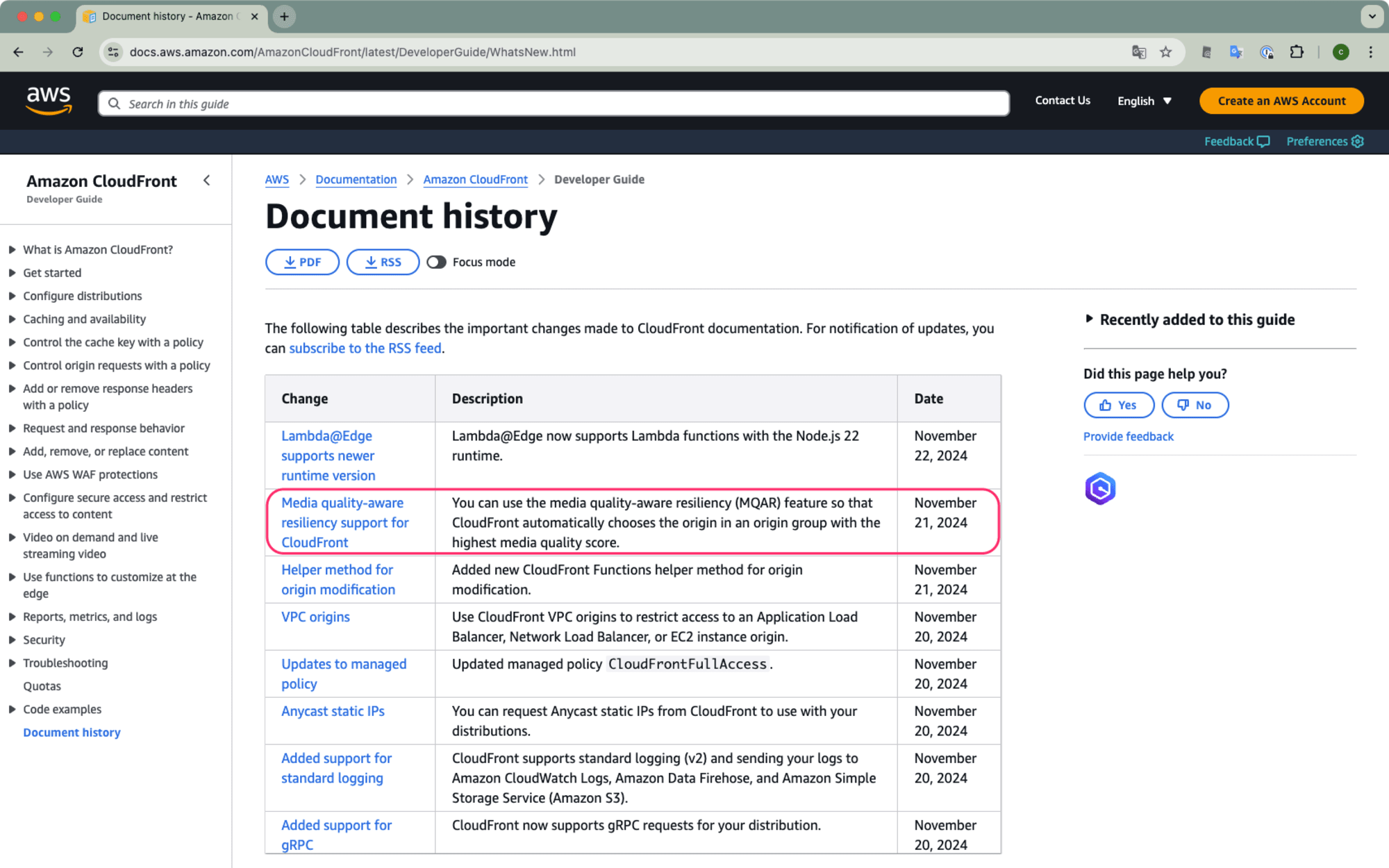The height and width of the screenshot is (868, 1389).
Task: Open the extensions puzzle icon
Action: pos(1297,52)
